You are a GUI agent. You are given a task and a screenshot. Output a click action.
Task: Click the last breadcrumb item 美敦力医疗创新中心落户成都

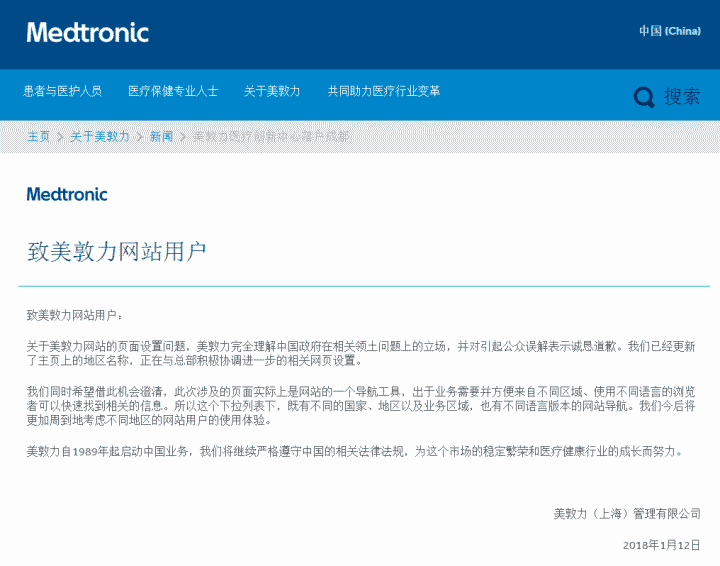tap(271, 136)
